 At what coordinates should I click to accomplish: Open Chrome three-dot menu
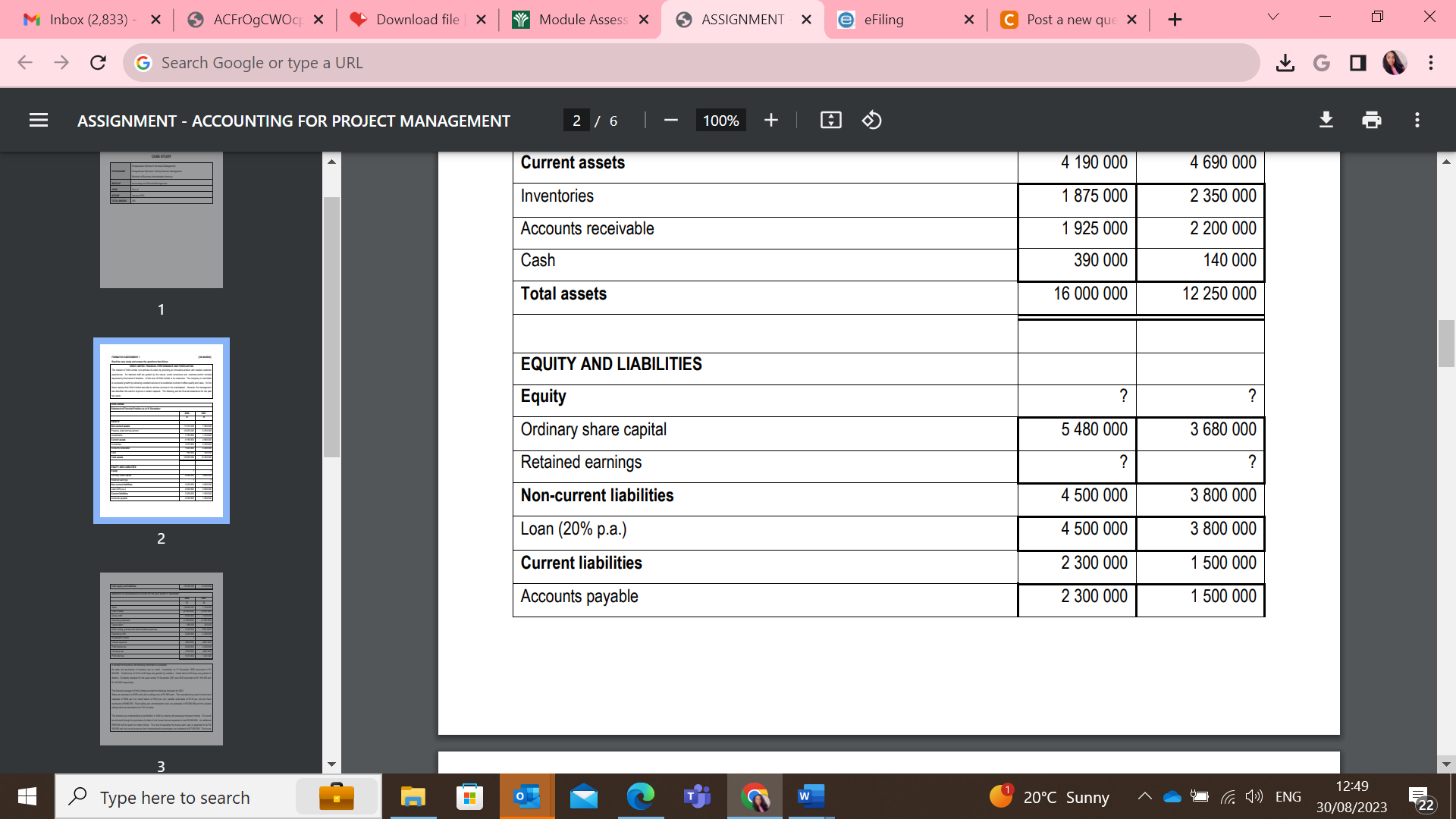(1431, 63)
